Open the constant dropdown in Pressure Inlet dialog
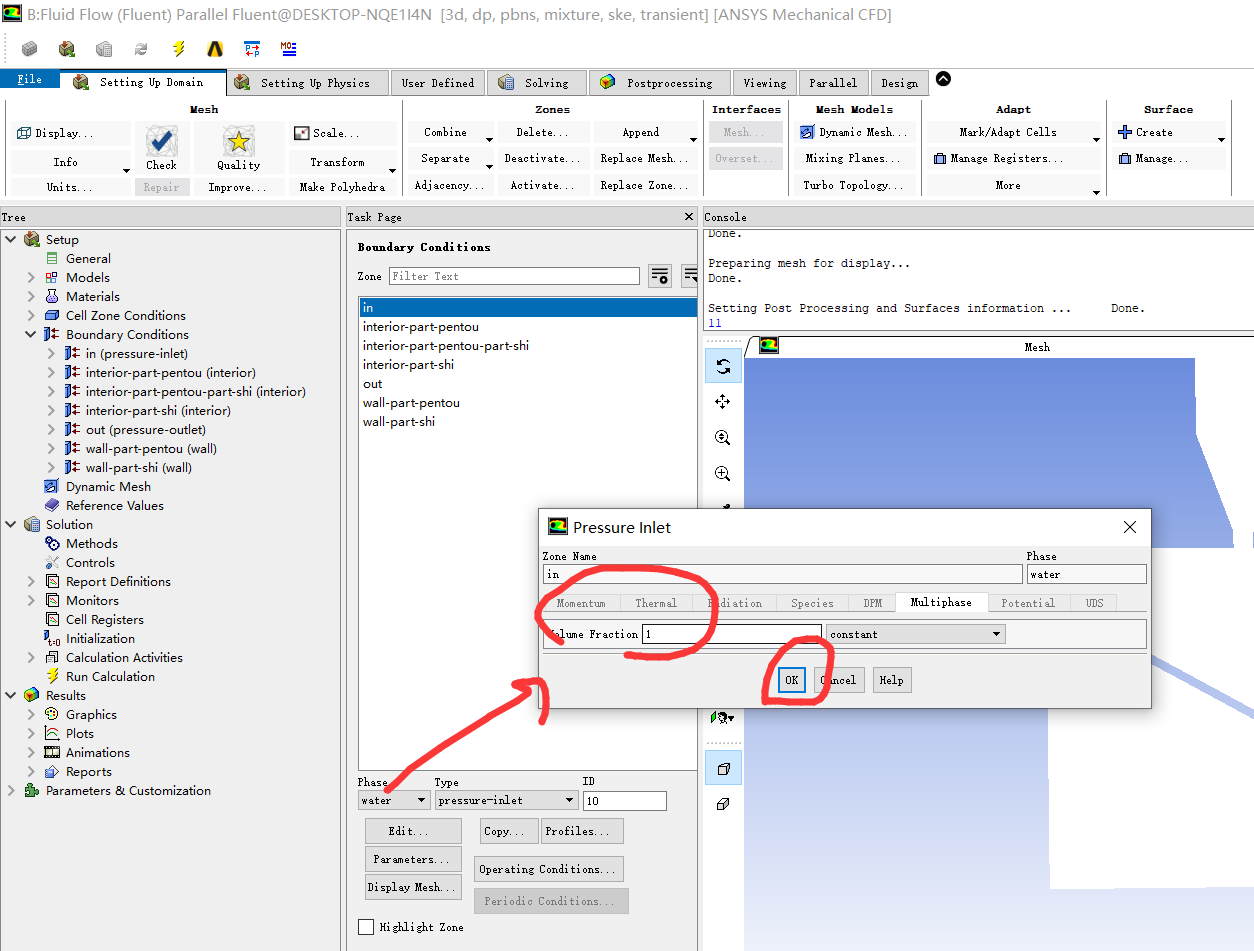The width and height of the screenshot is (1254, 951). (x=915, y=634)
